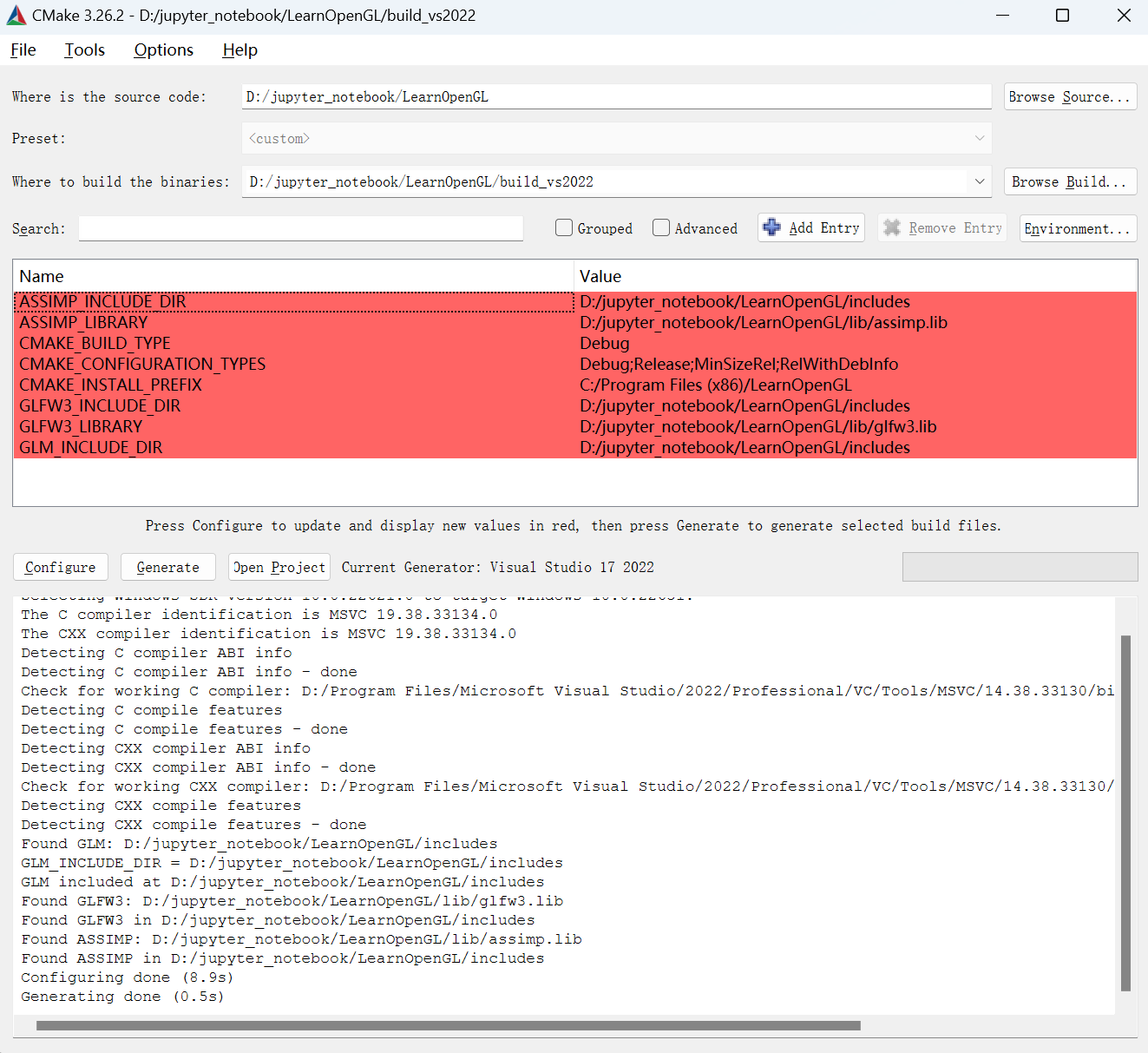1148x1053 pixels.
Task: Open the Tools menu
Action: pos(85,50)
